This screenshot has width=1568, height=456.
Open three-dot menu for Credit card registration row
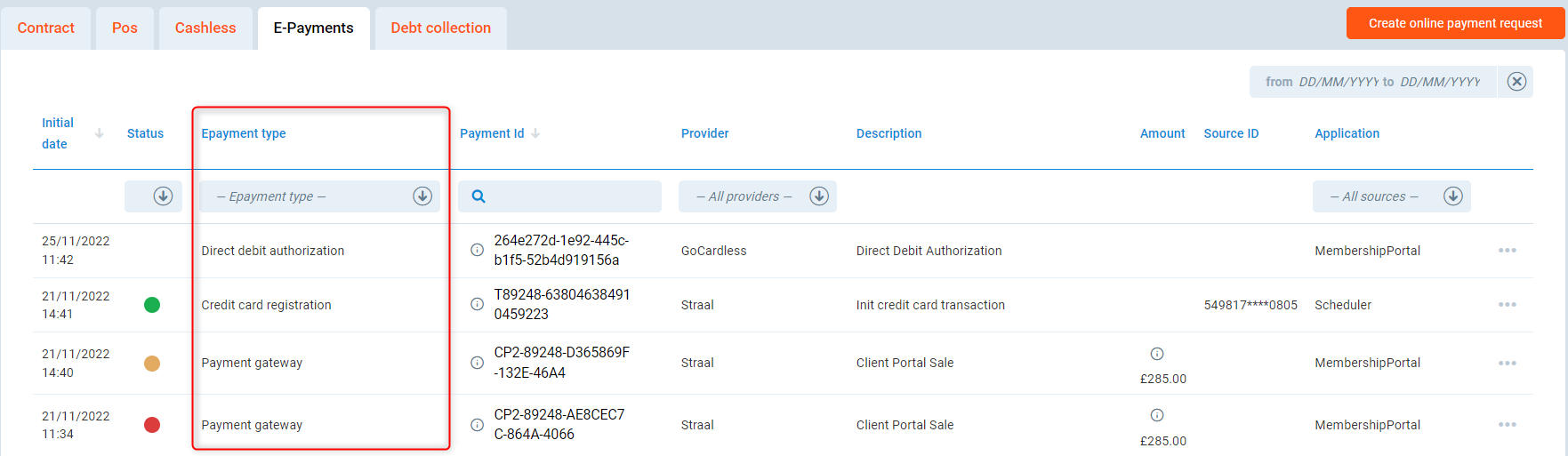(x=1507, y=305)
